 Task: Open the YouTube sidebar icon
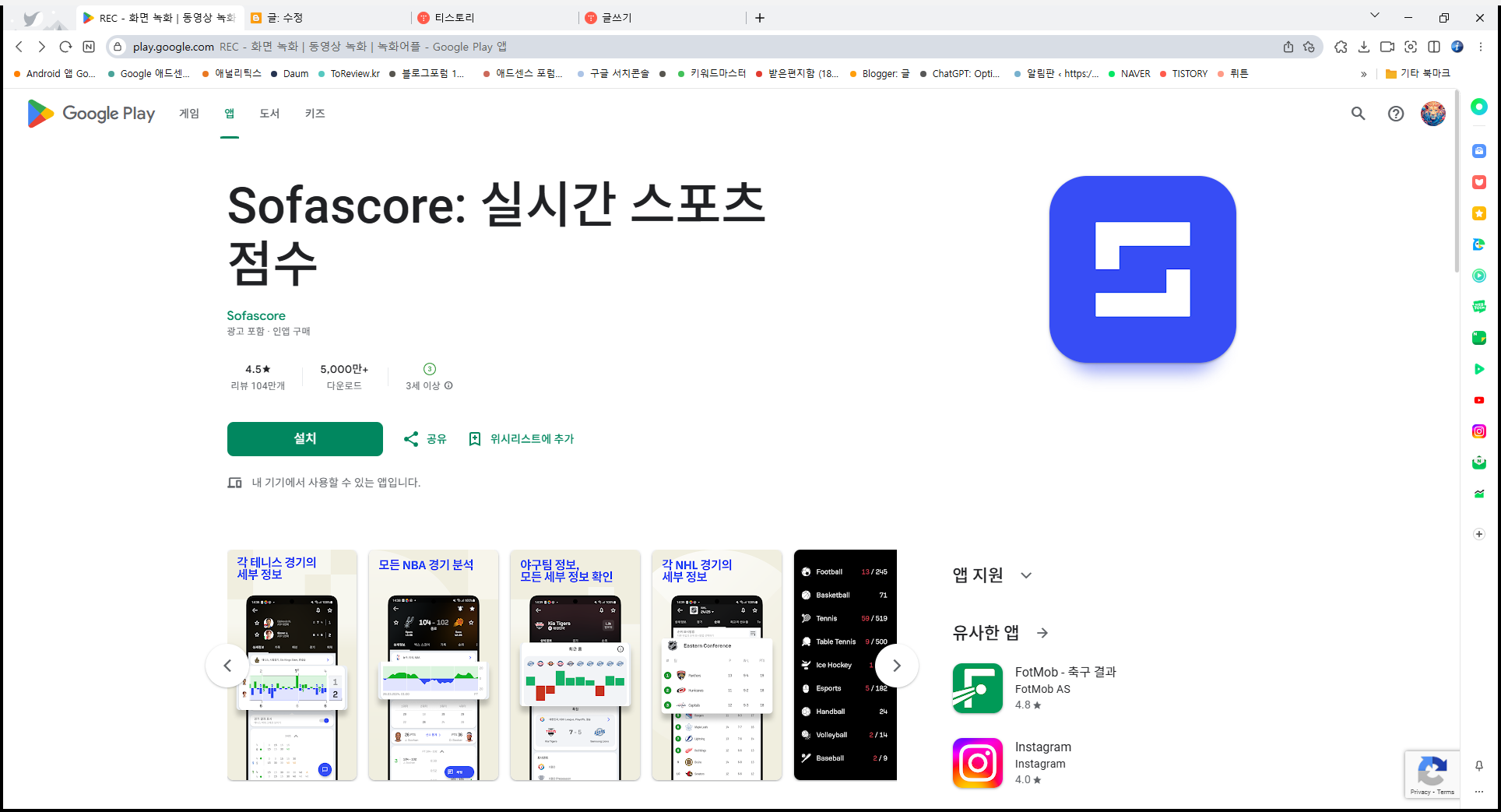(x=1479, y=400)
